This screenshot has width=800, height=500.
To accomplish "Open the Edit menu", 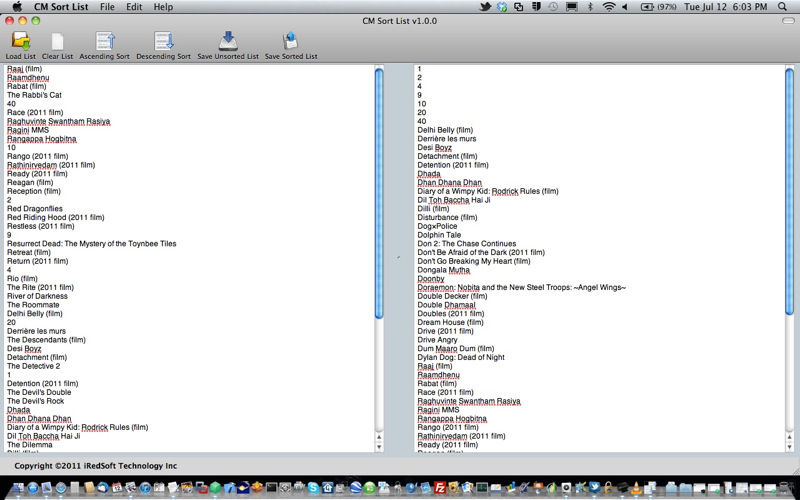I will pyautogui.click(x=134, y=7).
